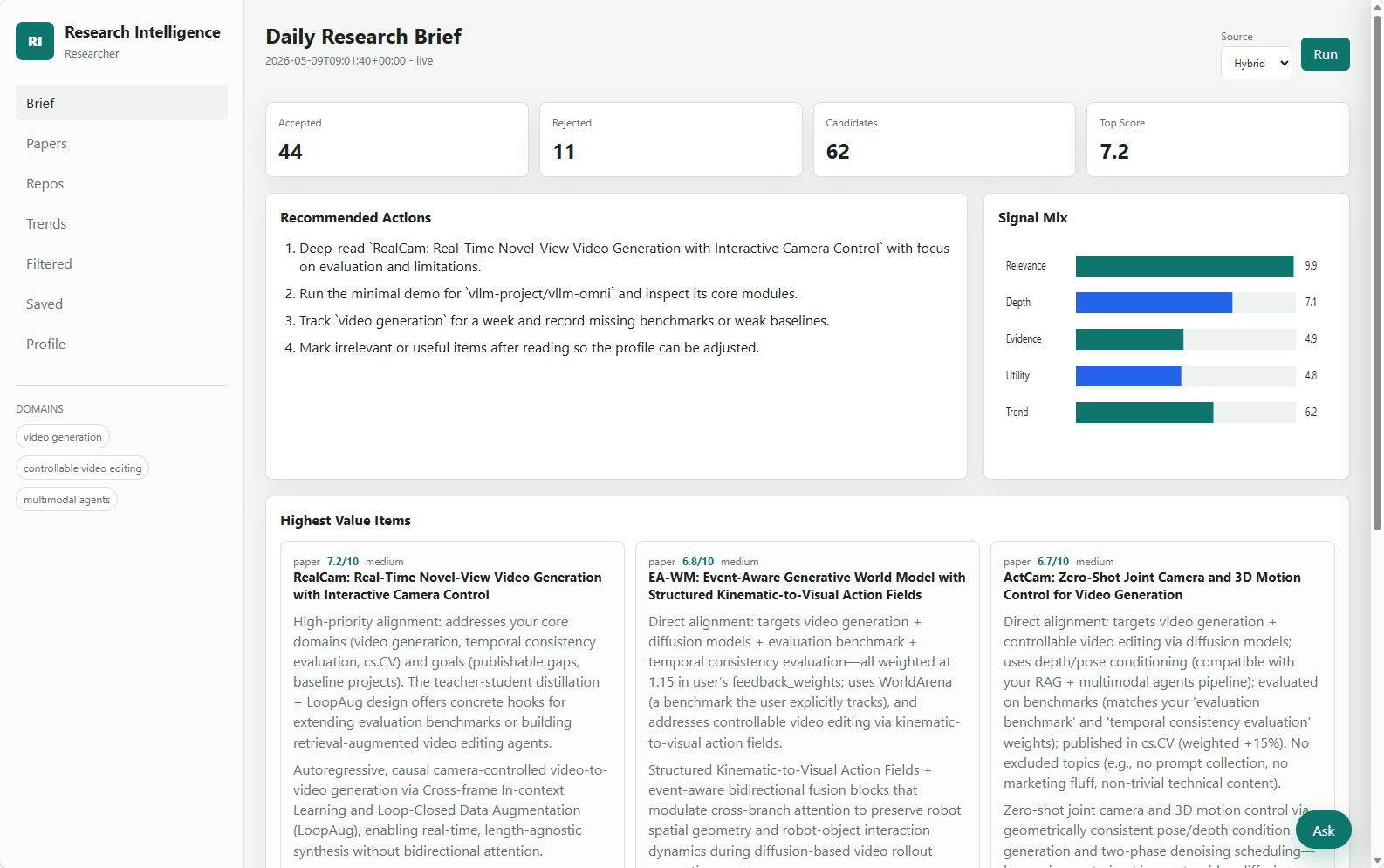Click the 6.7/10 score on ActCam card
Viewport: 1384px width, 868px height.
point(1053,562)
